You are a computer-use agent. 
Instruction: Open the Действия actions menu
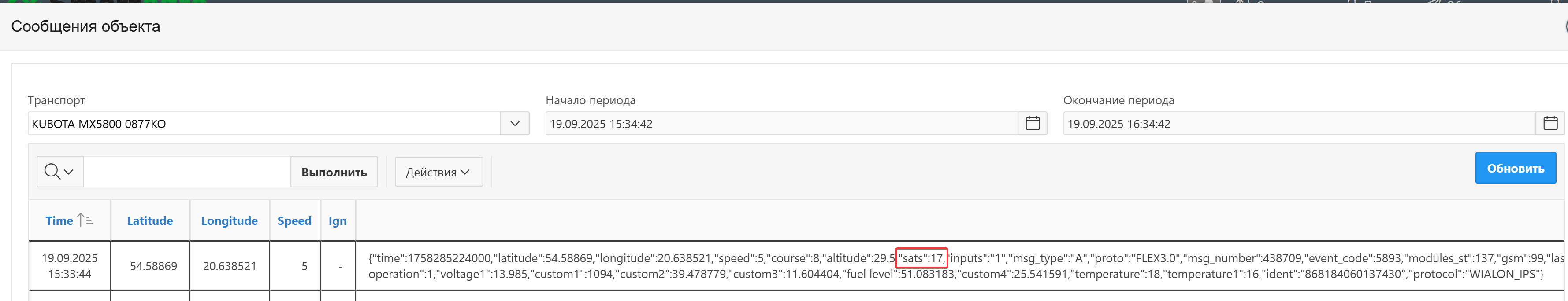click(x=438, y=172)
